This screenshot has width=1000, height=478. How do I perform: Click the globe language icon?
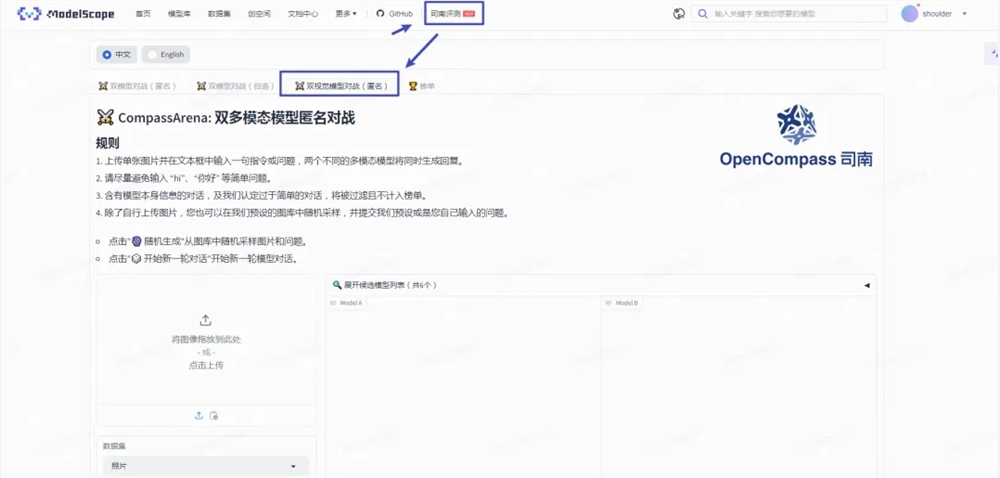679,14
